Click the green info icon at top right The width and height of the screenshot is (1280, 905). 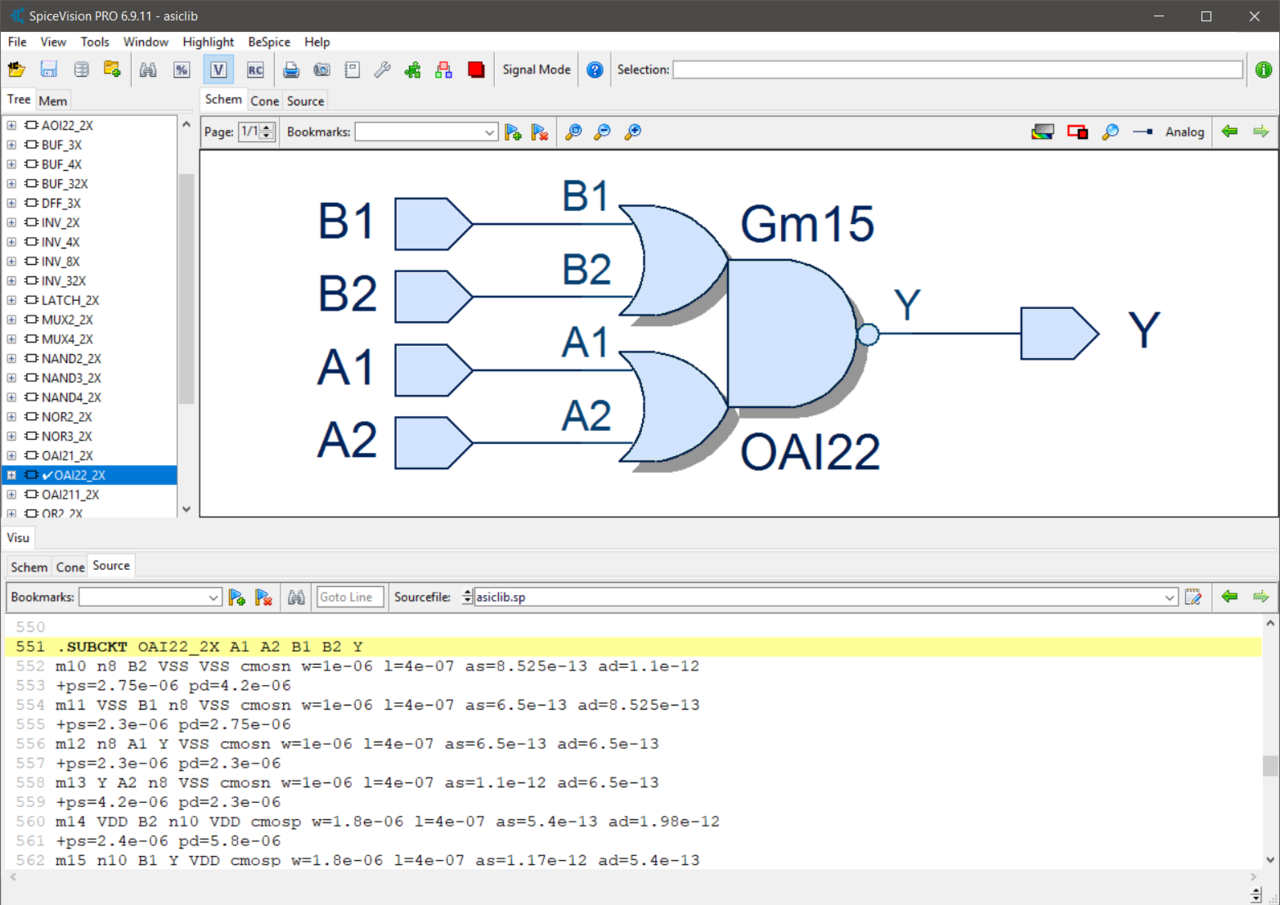coord(1264,70)
